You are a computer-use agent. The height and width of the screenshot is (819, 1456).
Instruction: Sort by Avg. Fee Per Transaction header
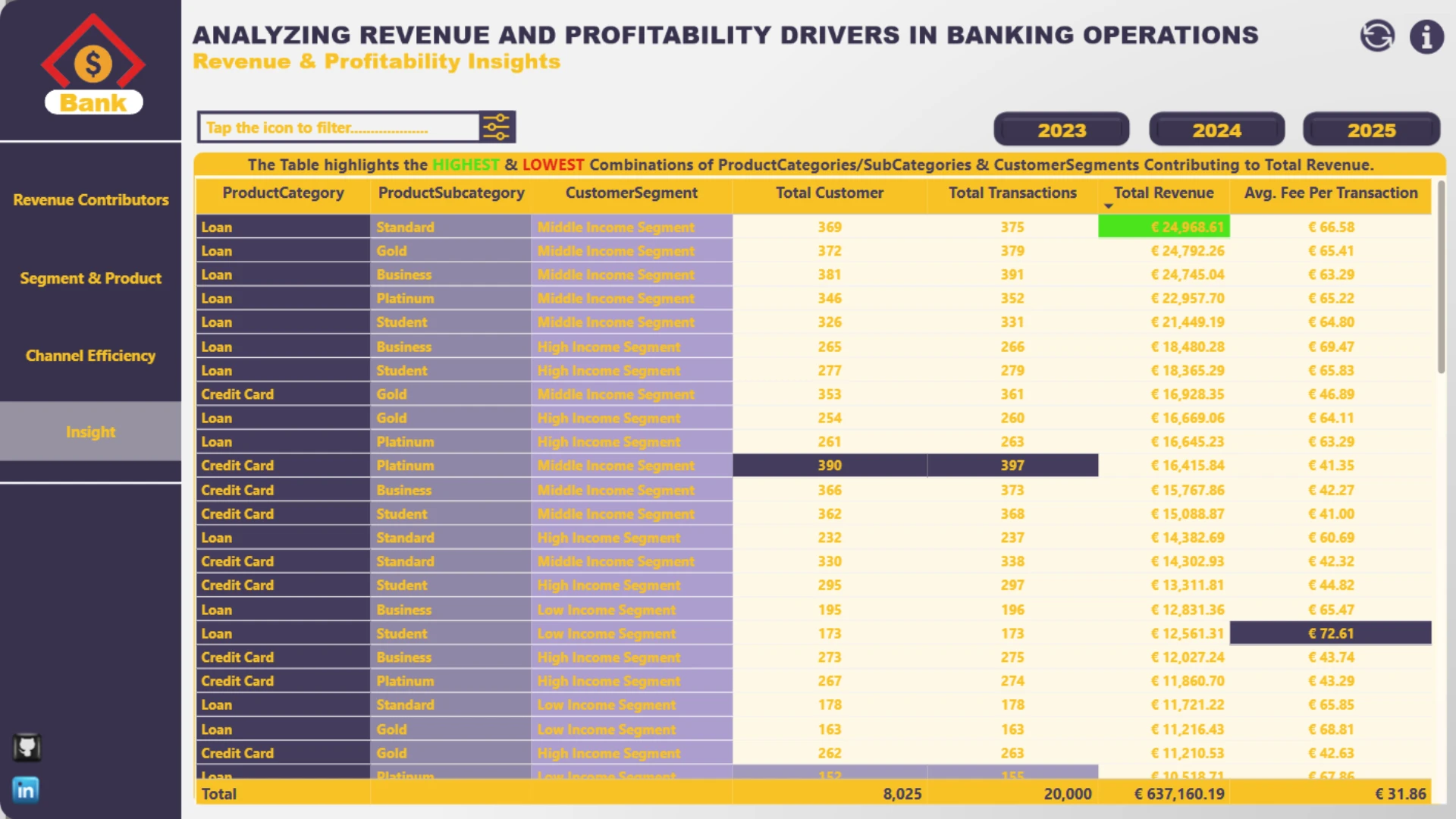coord(1330,193)
